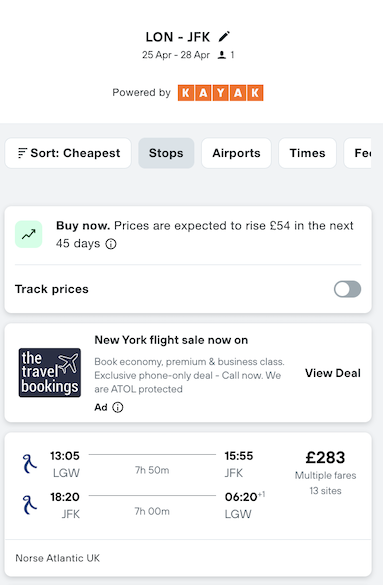Click the passenger count person icon
Viewport: 383px width, 585px height.
click(x=222, y=55)
